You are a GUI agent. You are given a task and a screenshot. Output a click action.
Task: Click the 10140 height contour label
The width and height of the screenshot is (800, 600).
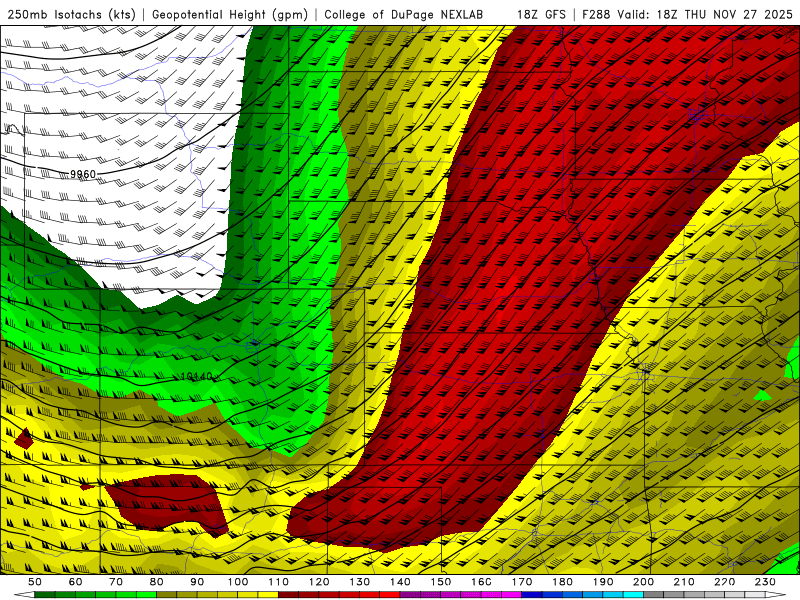[x=197, y=377]
